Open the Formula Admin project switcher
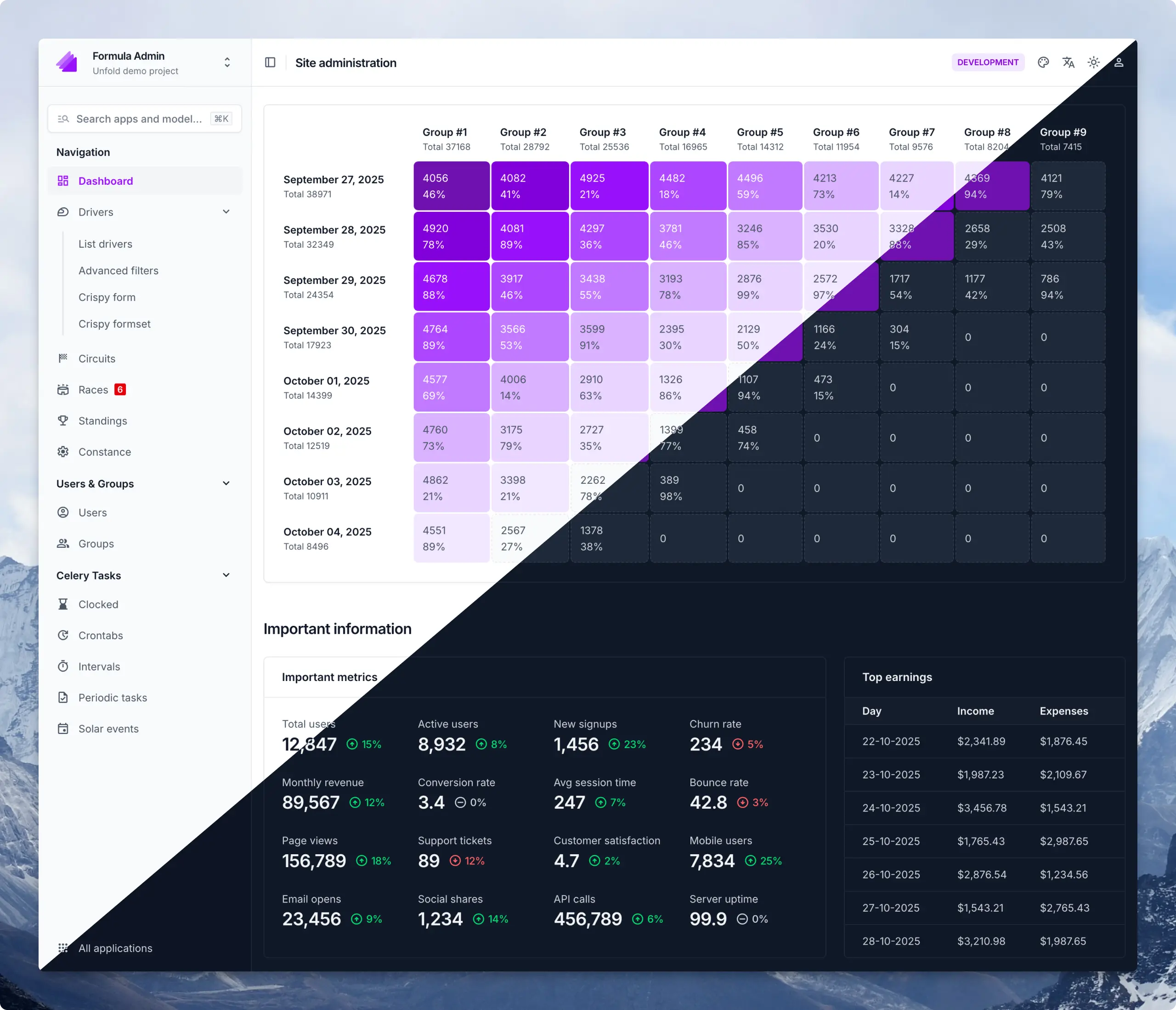 [227, 62]
